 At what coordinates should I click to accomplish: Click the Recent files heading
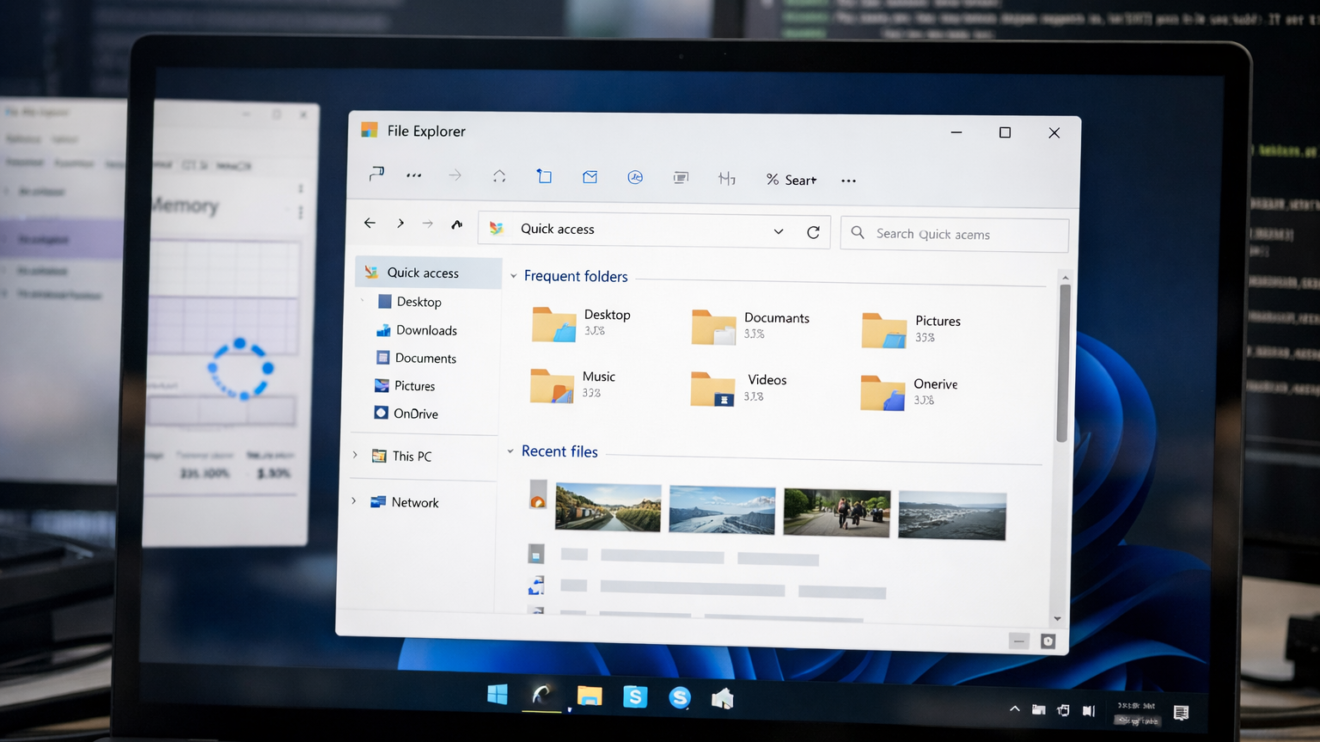[x=560, y=452]
